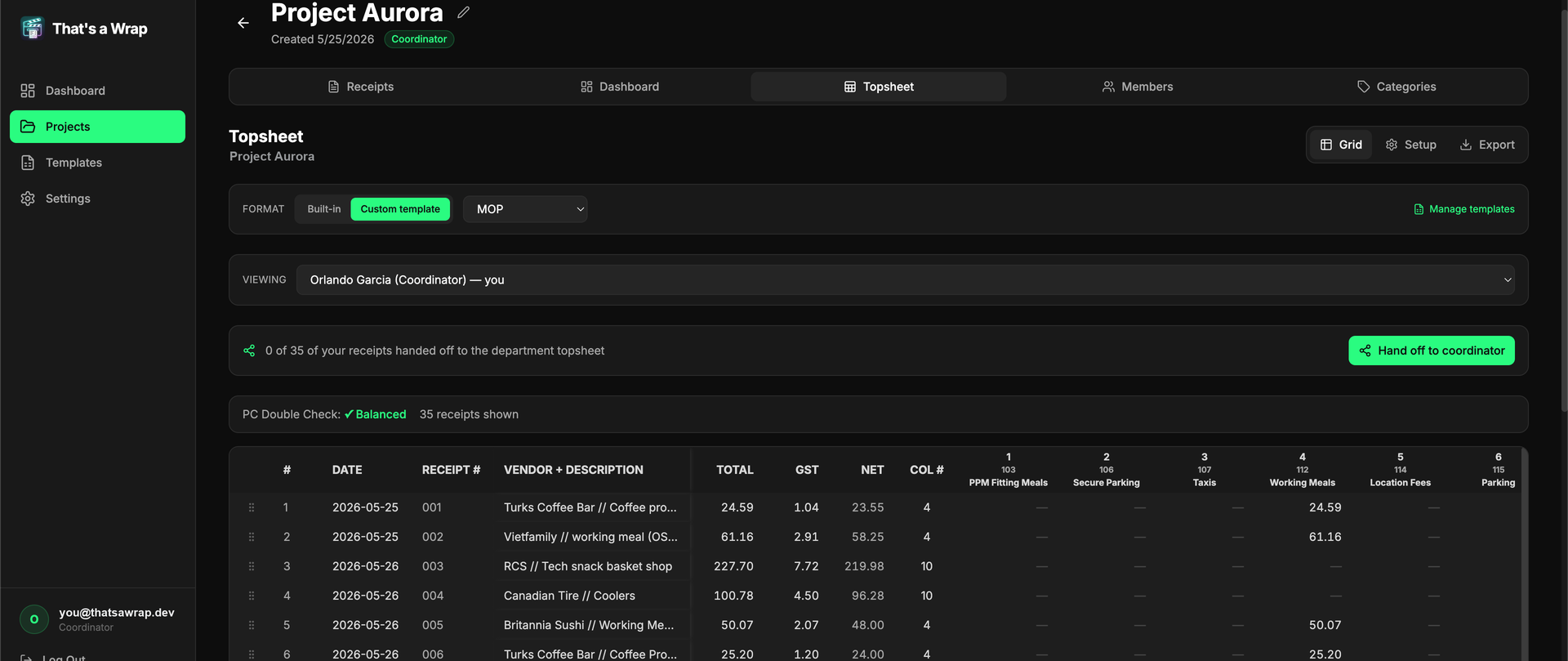Grab the drag handle of receipt row 3
The image size is (1568, 661).
click(252, 566)
